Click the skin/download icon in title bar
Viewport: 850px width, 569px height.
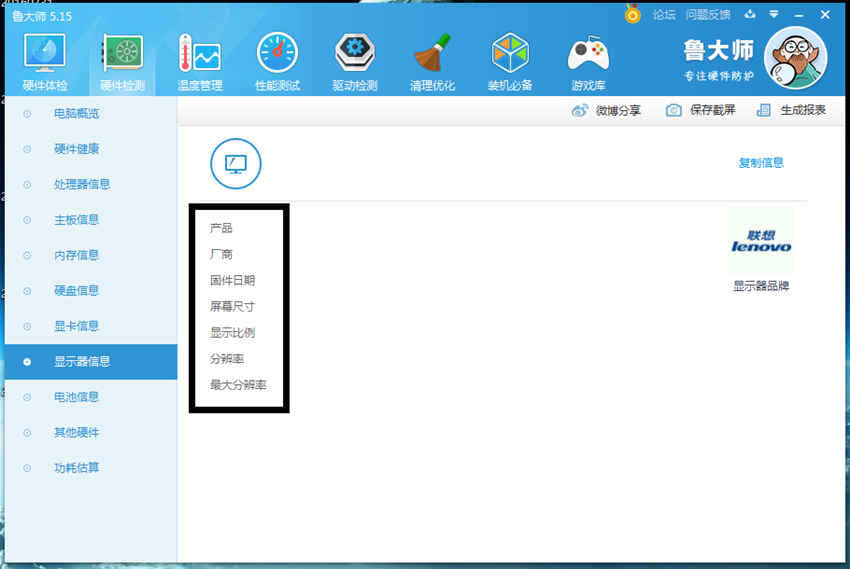click(x=750, y=14)
